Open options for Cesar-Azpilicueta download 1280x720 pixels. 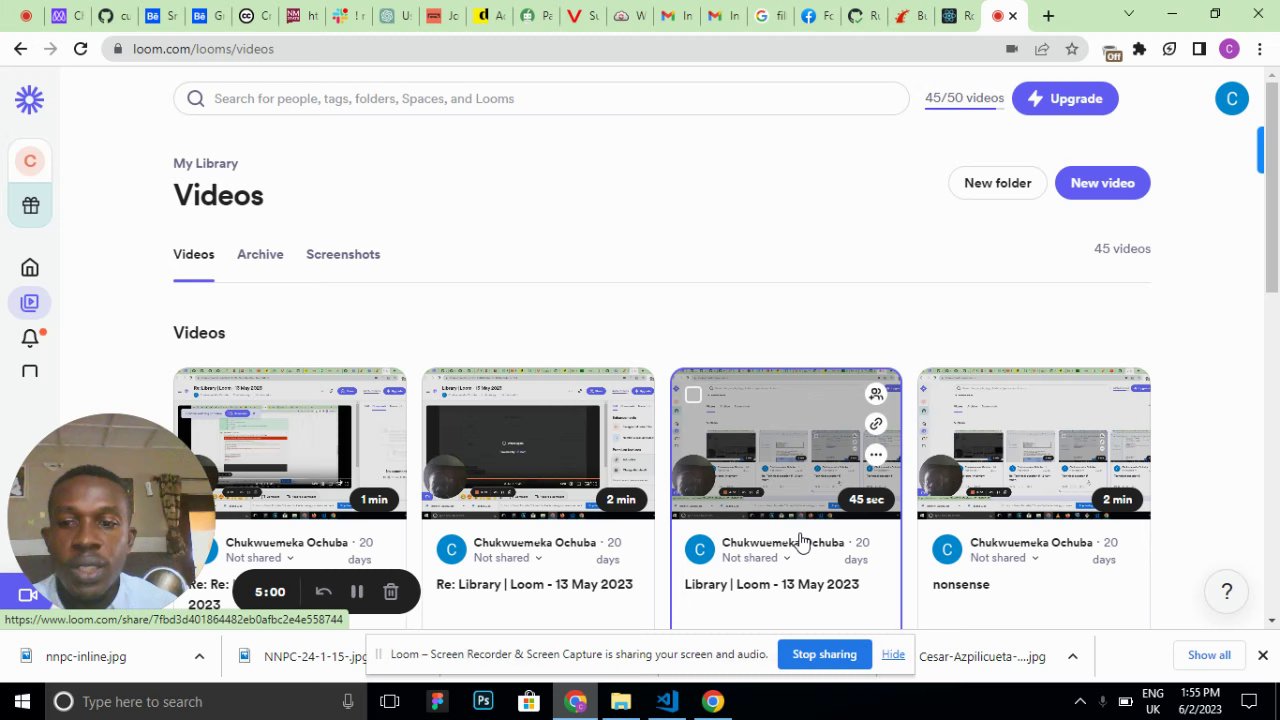(x=1072, y=656)
